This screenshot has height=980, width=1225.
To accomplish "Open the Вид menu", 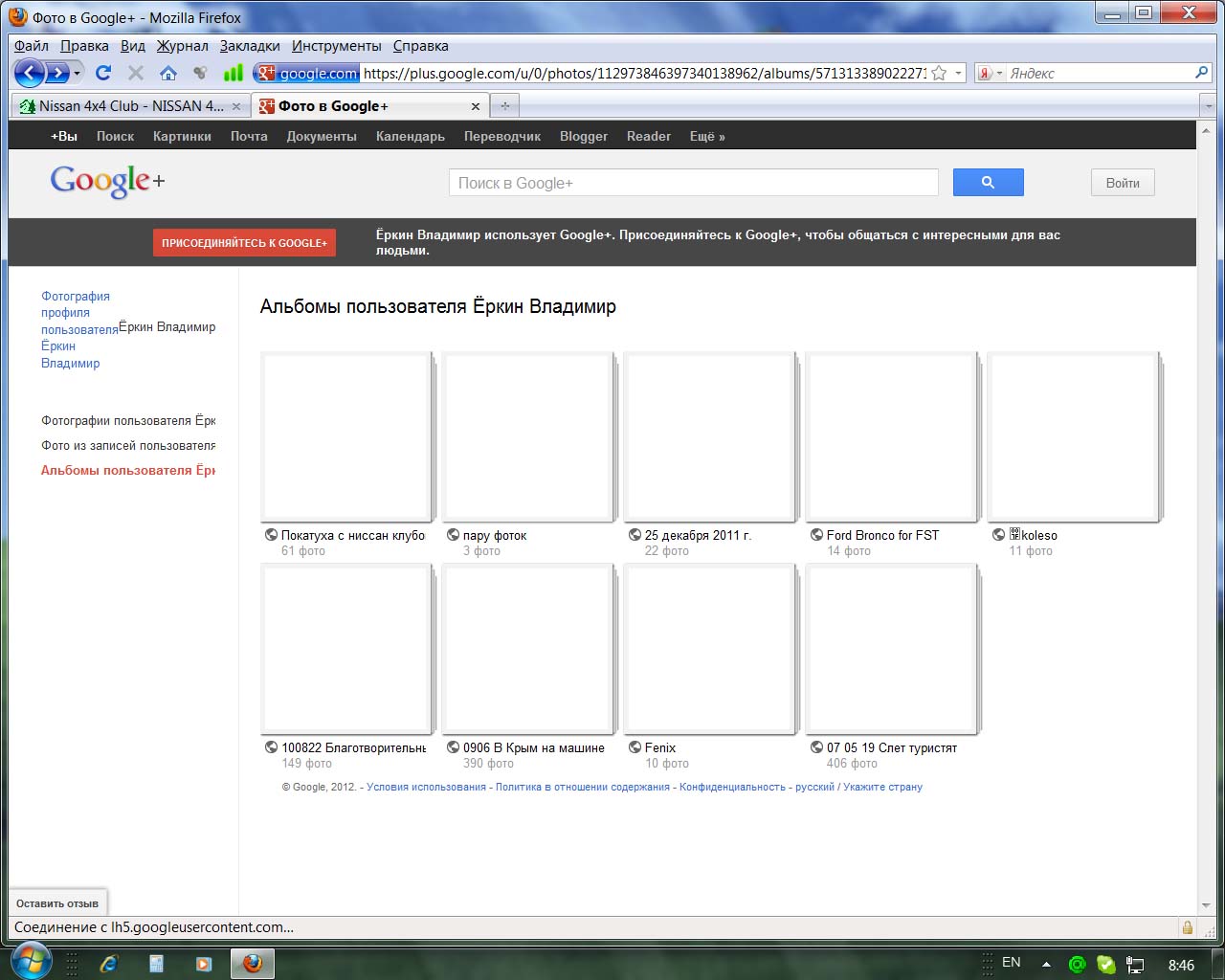I will pos(133,46).
